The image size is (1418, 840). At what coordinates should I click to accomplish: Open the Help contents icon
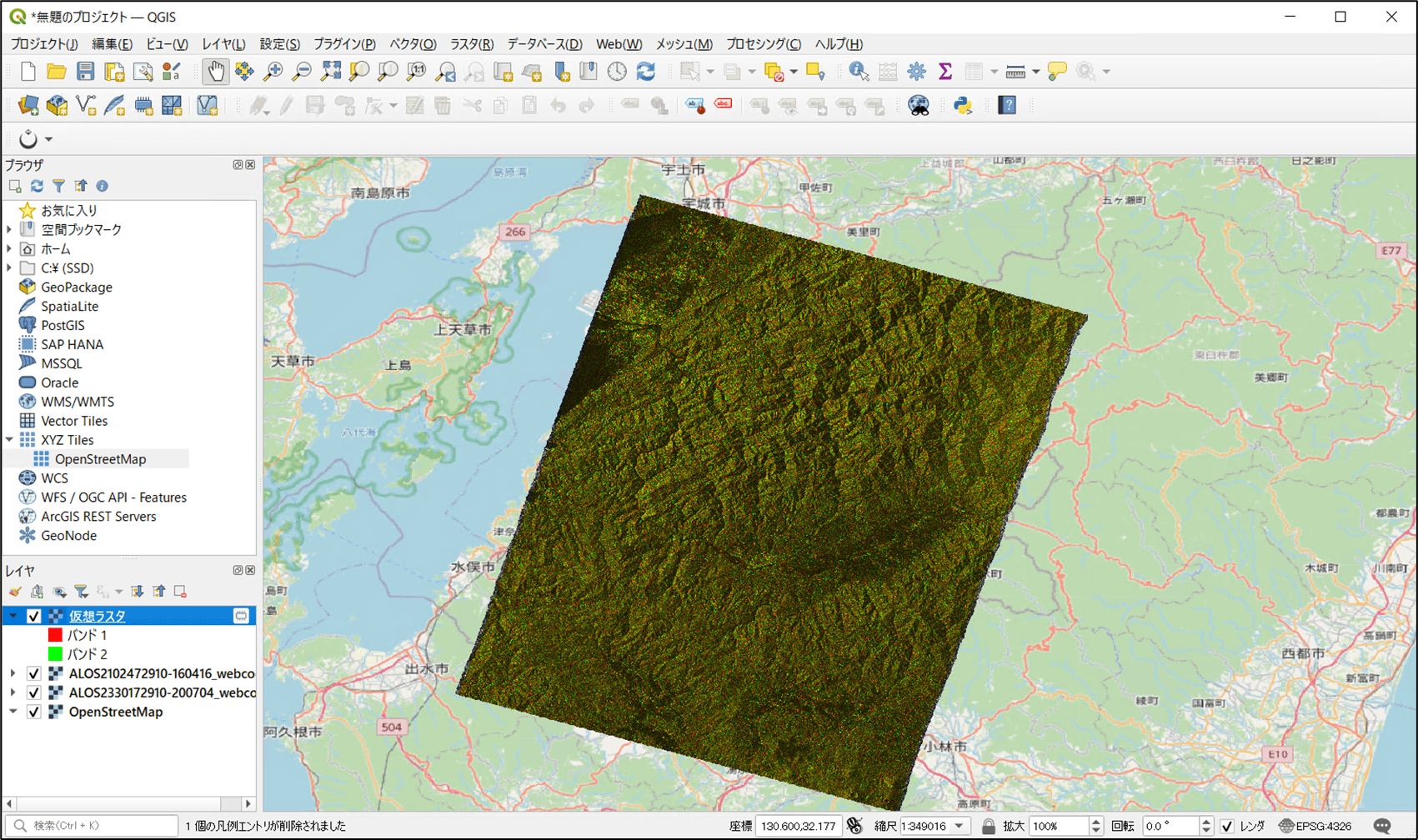1007,106
